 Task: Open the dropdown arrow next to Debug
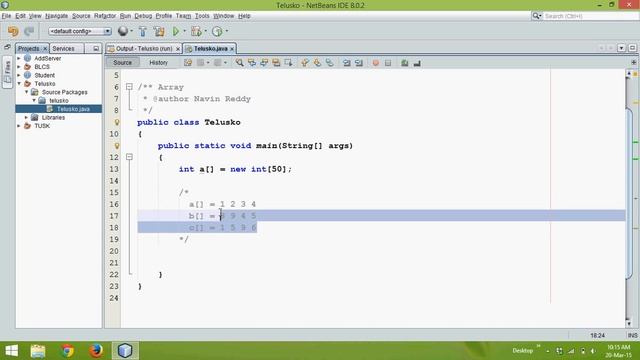[206, 31]
